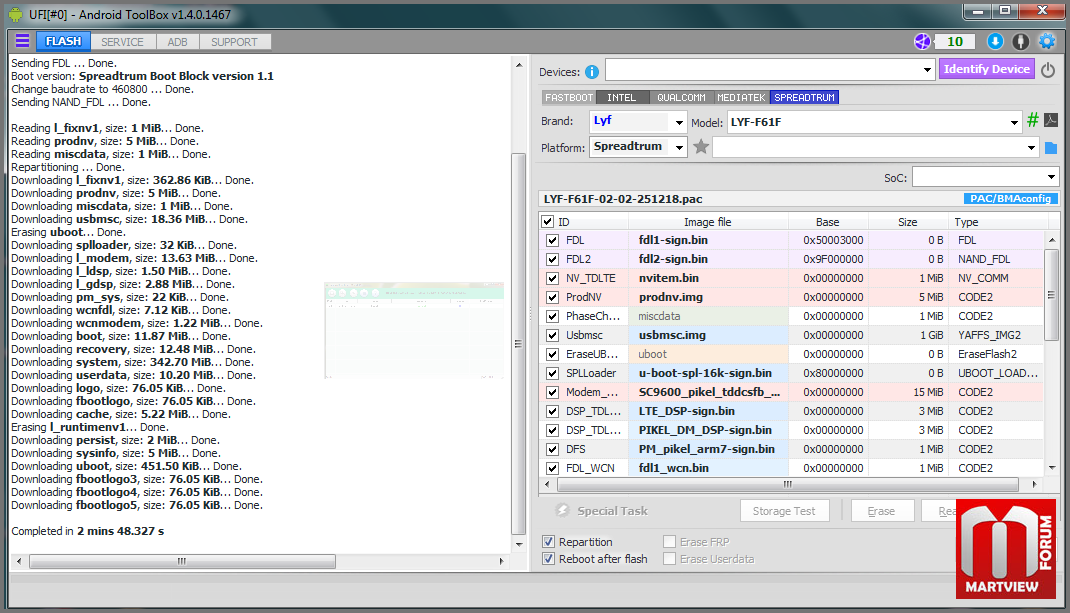Click the power icon beside Identify Device

[1048, 70]
